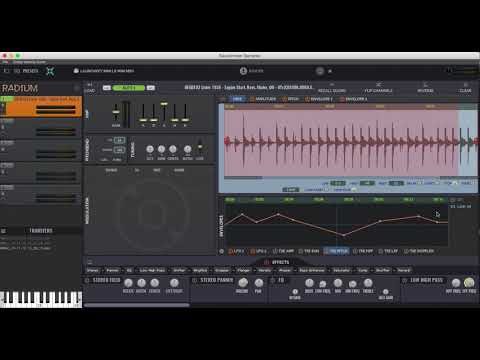Toggle the Stereo Panner effect power

point(195,280)
